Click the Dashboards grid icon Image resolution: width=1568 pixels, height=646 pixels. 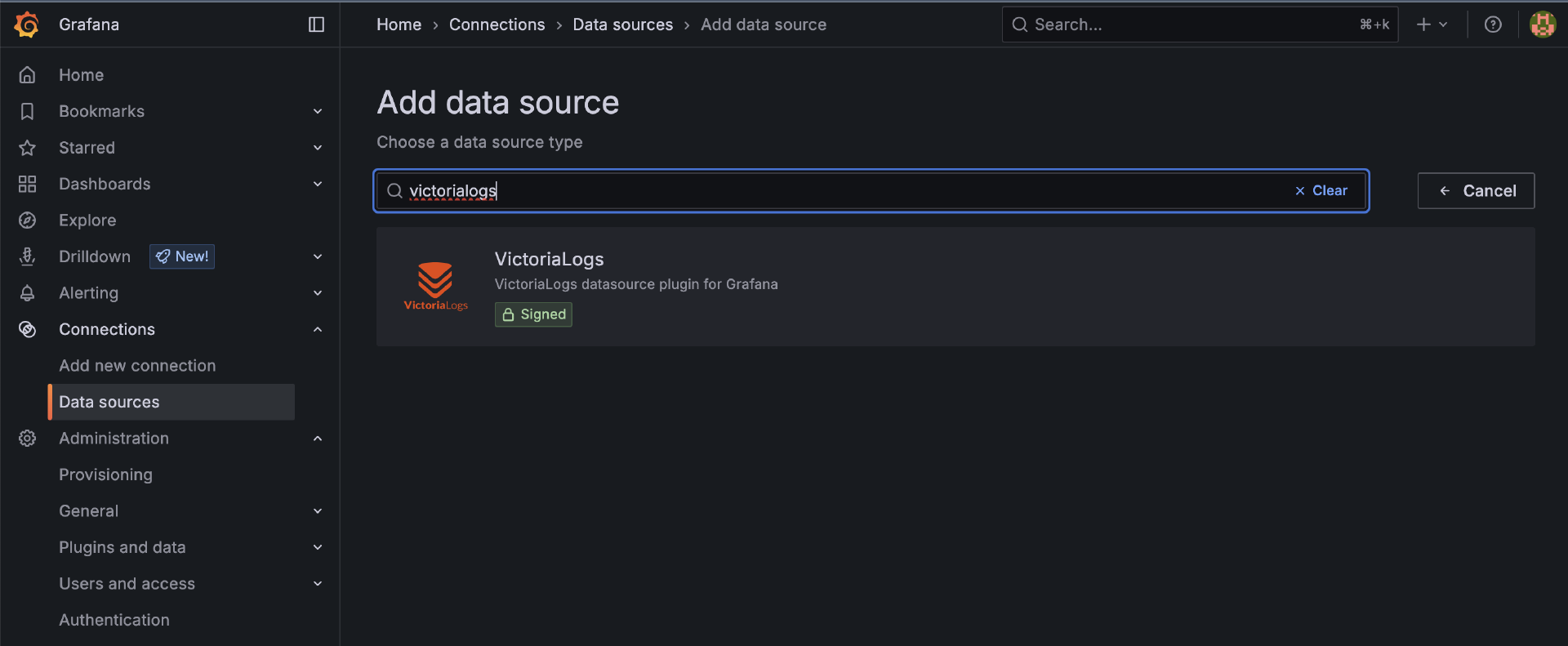click(x=27, y=184)
